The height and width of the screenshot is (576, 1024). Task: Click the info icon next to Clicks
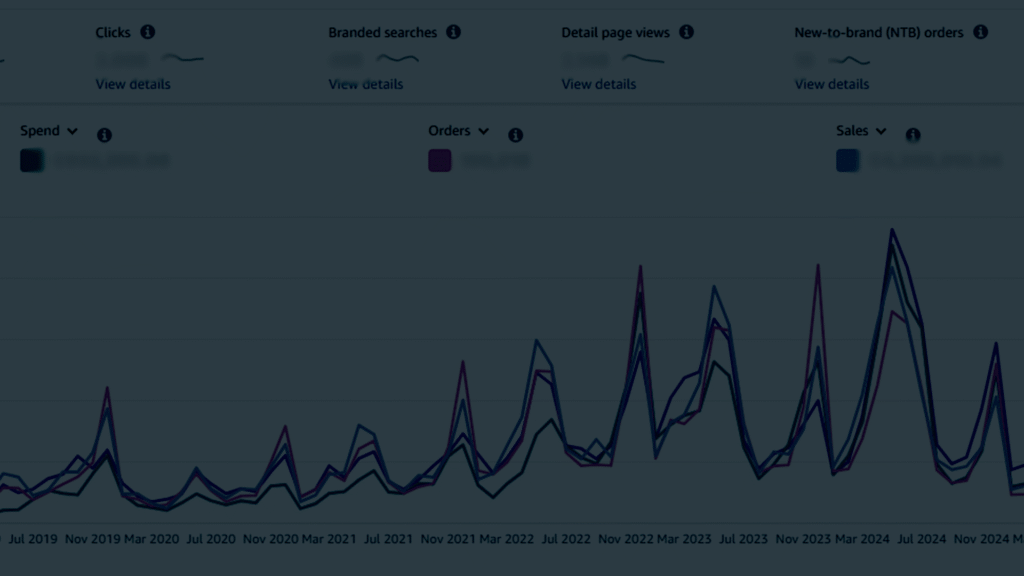tap(148, 32)
